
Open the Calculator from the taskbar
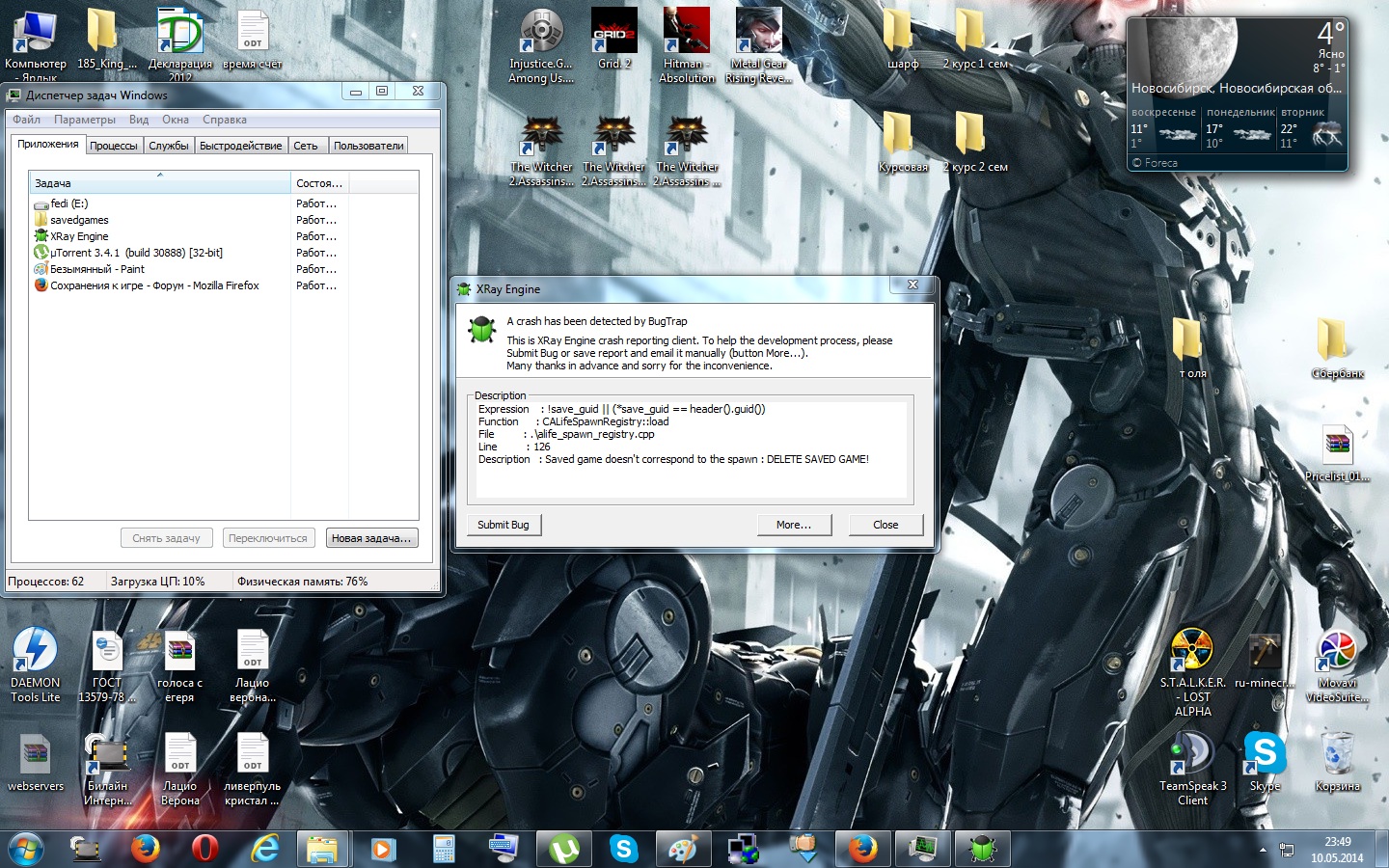(x=444, y=849)
